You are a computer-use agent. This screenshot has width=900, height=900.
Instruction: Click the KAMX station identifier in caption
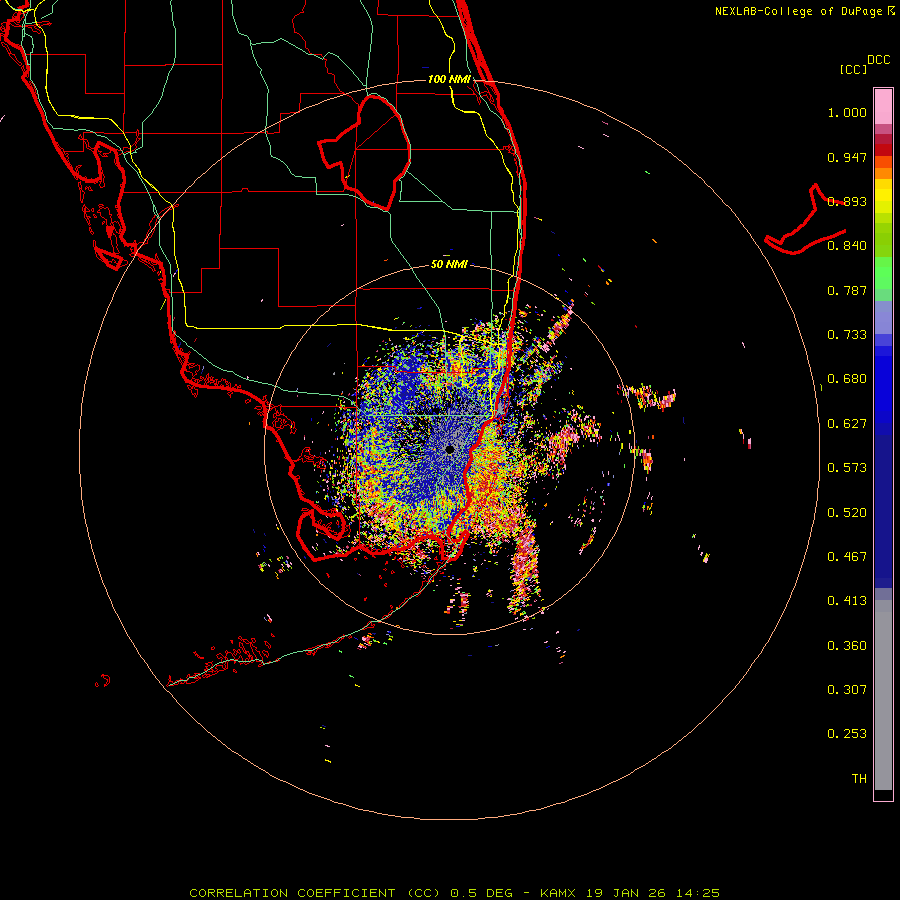[558, 893]
